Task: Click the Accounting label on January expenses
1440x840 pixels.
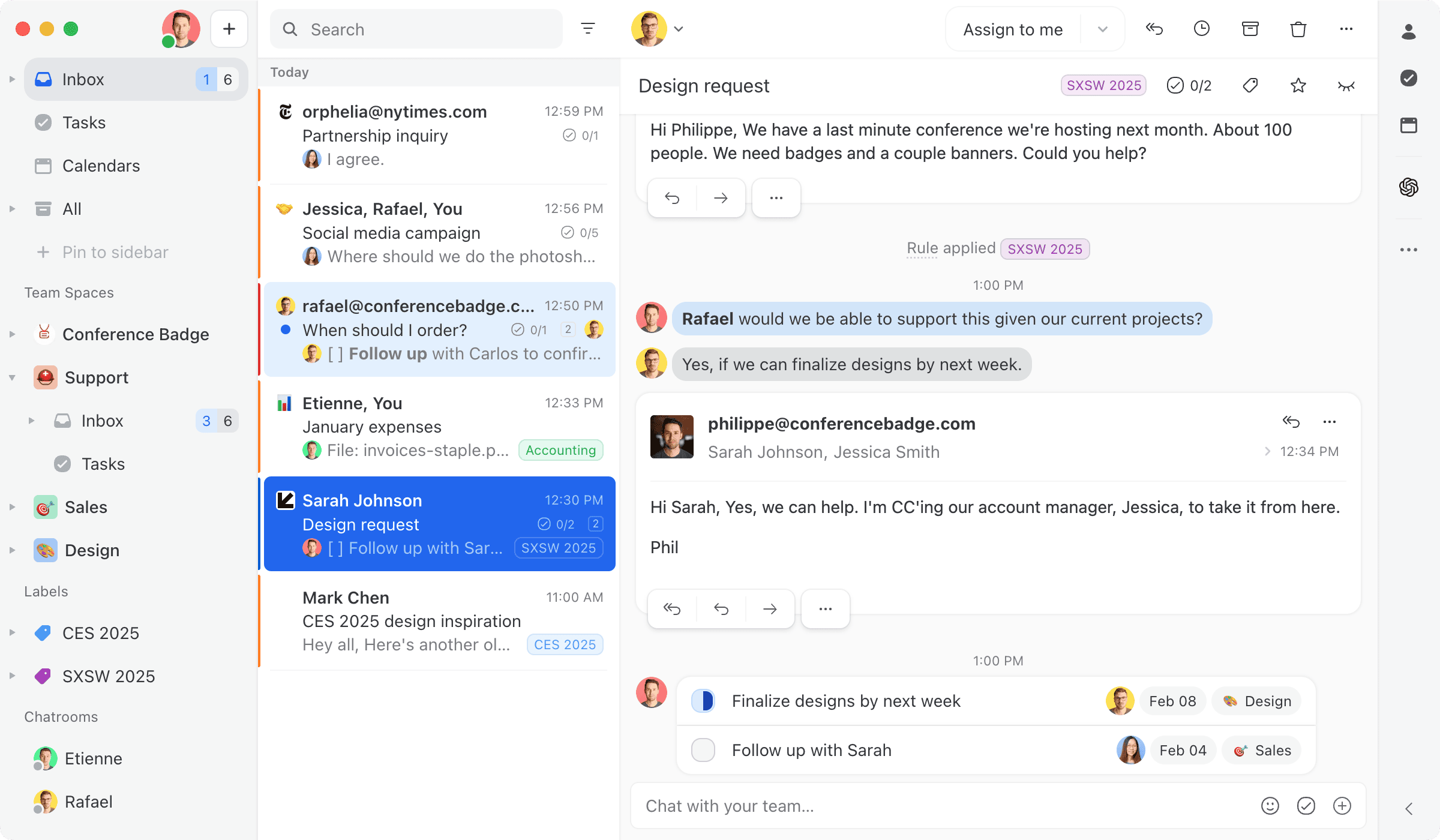Action: pos(560,450)
